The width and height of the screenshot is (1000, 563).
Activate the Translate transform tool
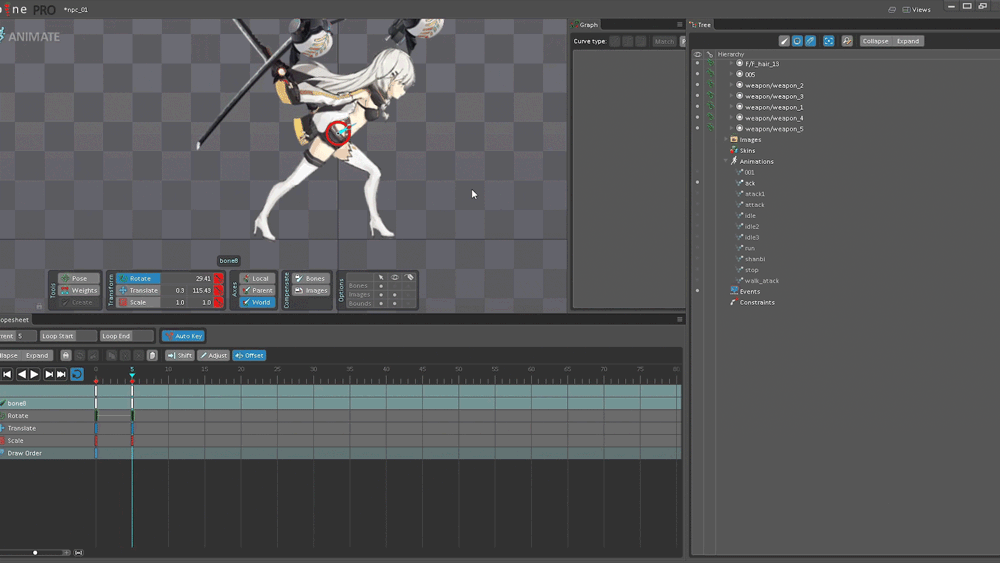138,290
